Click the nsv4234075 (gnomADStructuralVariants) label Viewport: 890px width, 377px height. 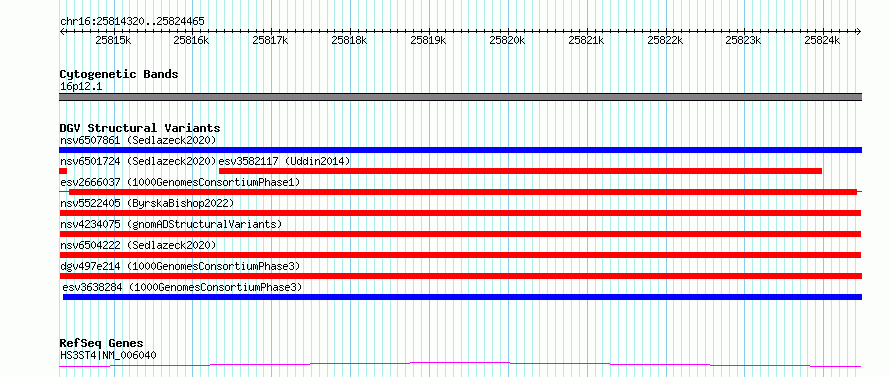pos(171,224)
